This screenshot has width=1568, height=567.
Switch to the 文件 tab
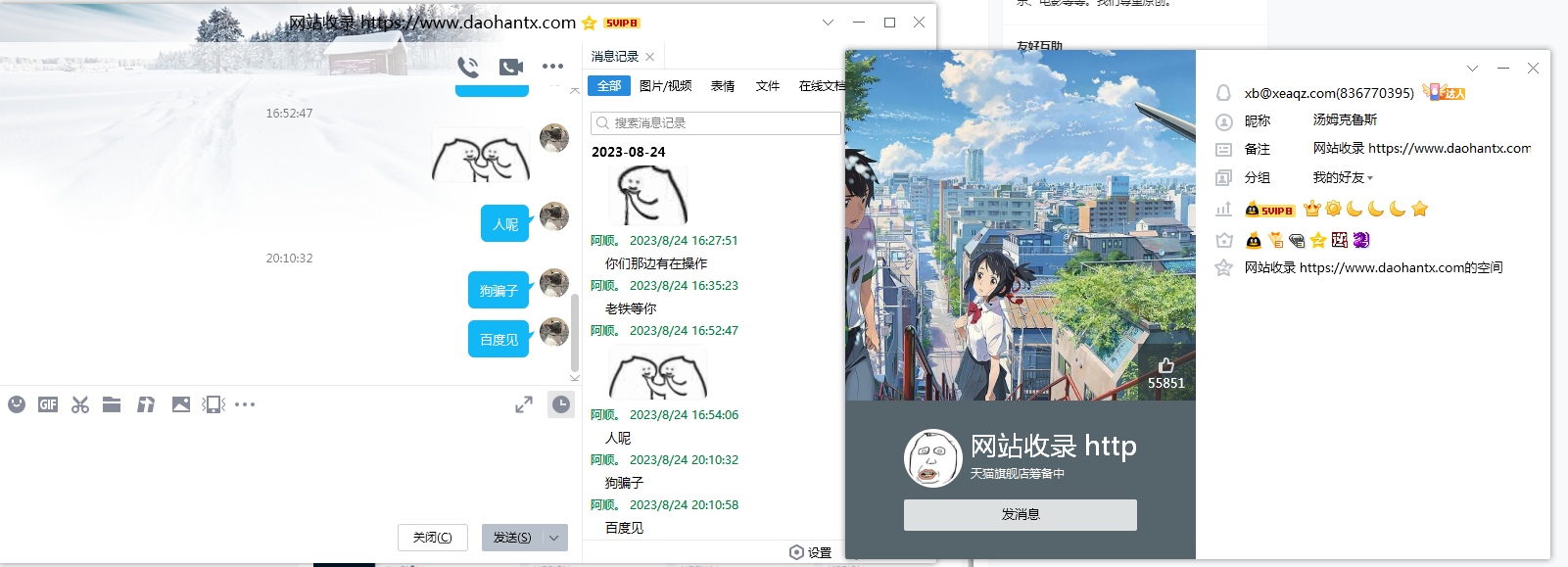(x=768, y=86)
